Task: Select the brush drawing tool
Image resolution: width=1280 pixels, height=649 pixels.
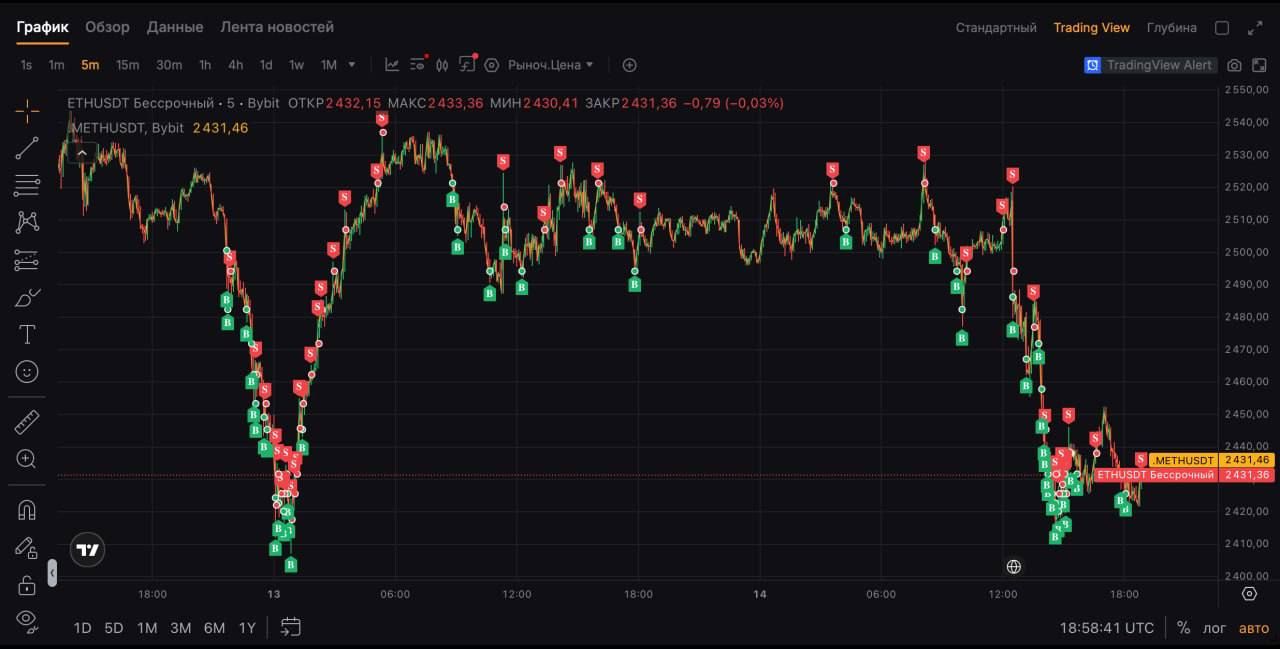Action: click(x=27, y=297)
